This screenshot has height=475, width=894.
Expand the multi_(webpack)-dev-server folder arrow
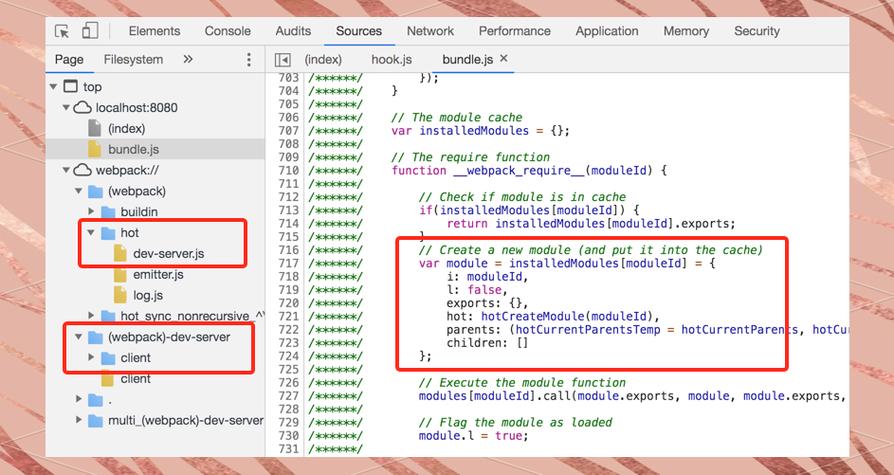point(79,420)
